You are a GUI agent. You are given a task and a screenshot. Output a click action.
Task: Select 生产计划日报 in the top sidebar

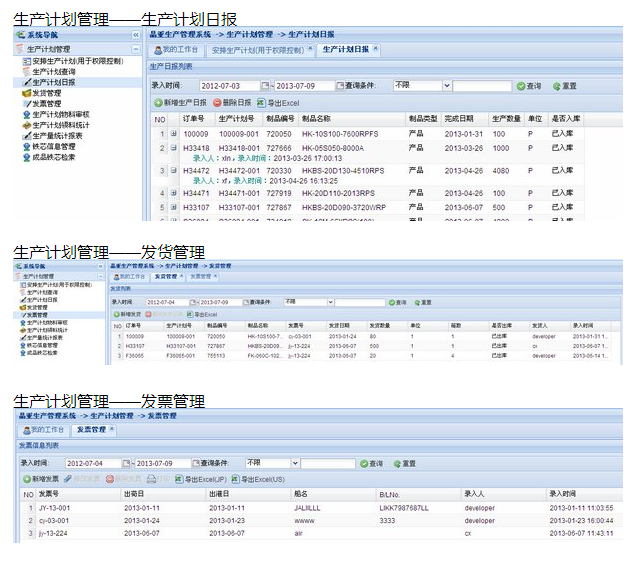(x=49, y=83)
